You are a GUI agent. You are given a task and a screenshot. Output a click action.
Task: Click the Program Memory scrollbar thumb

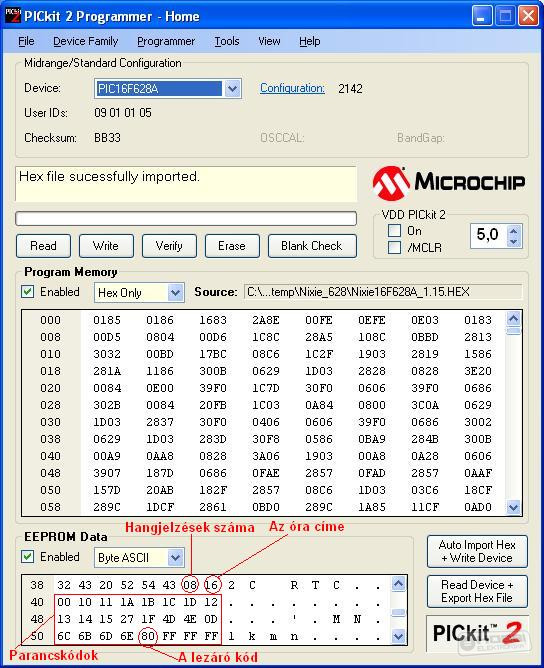[514, 331]
